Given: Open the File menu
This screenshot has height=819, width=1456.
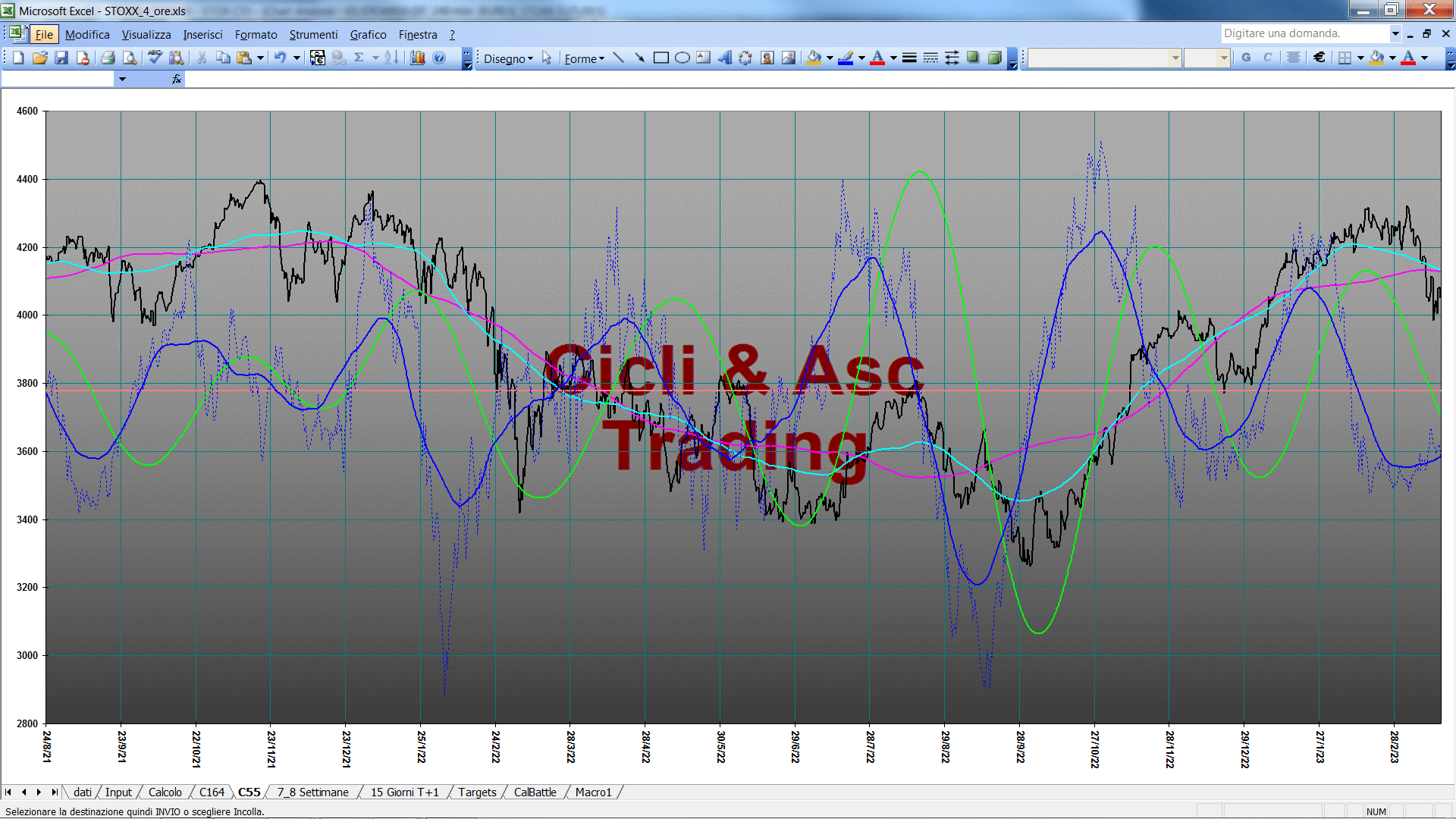Looking at the screenshot, I should (44, 34).
